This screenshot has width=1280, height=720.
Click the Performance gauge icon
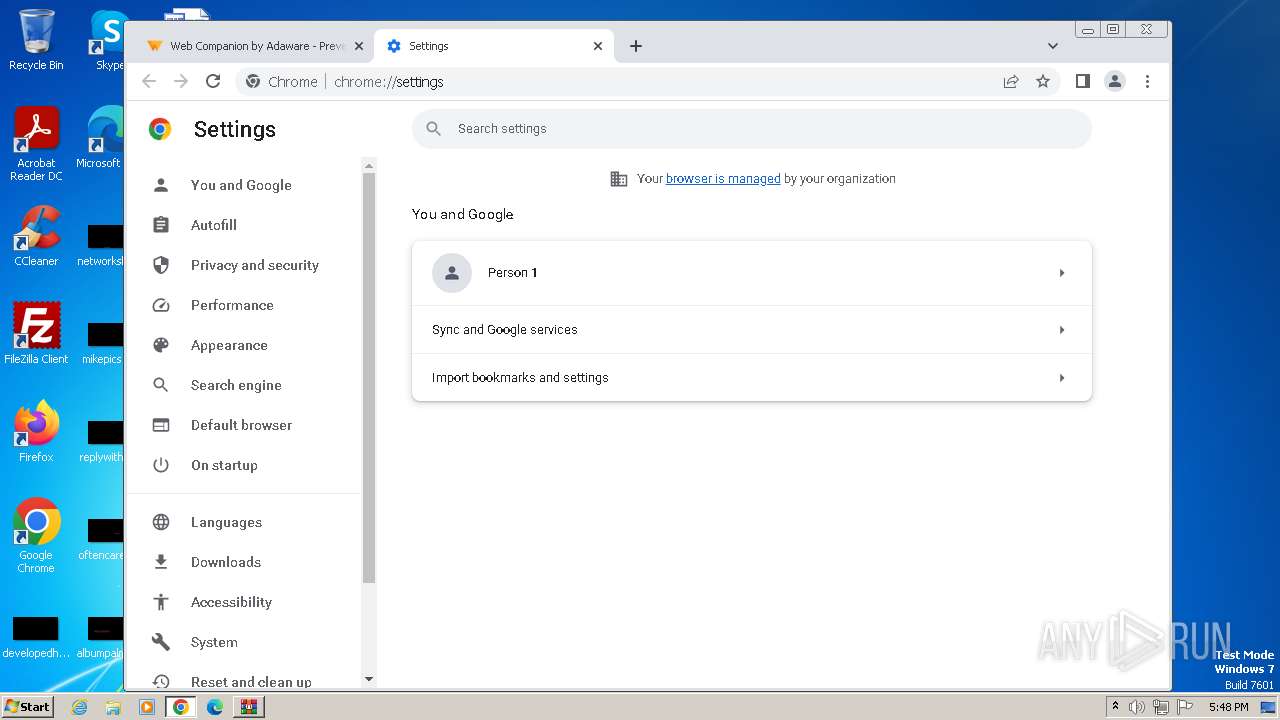pyautogui.click(x=160, y=305)
